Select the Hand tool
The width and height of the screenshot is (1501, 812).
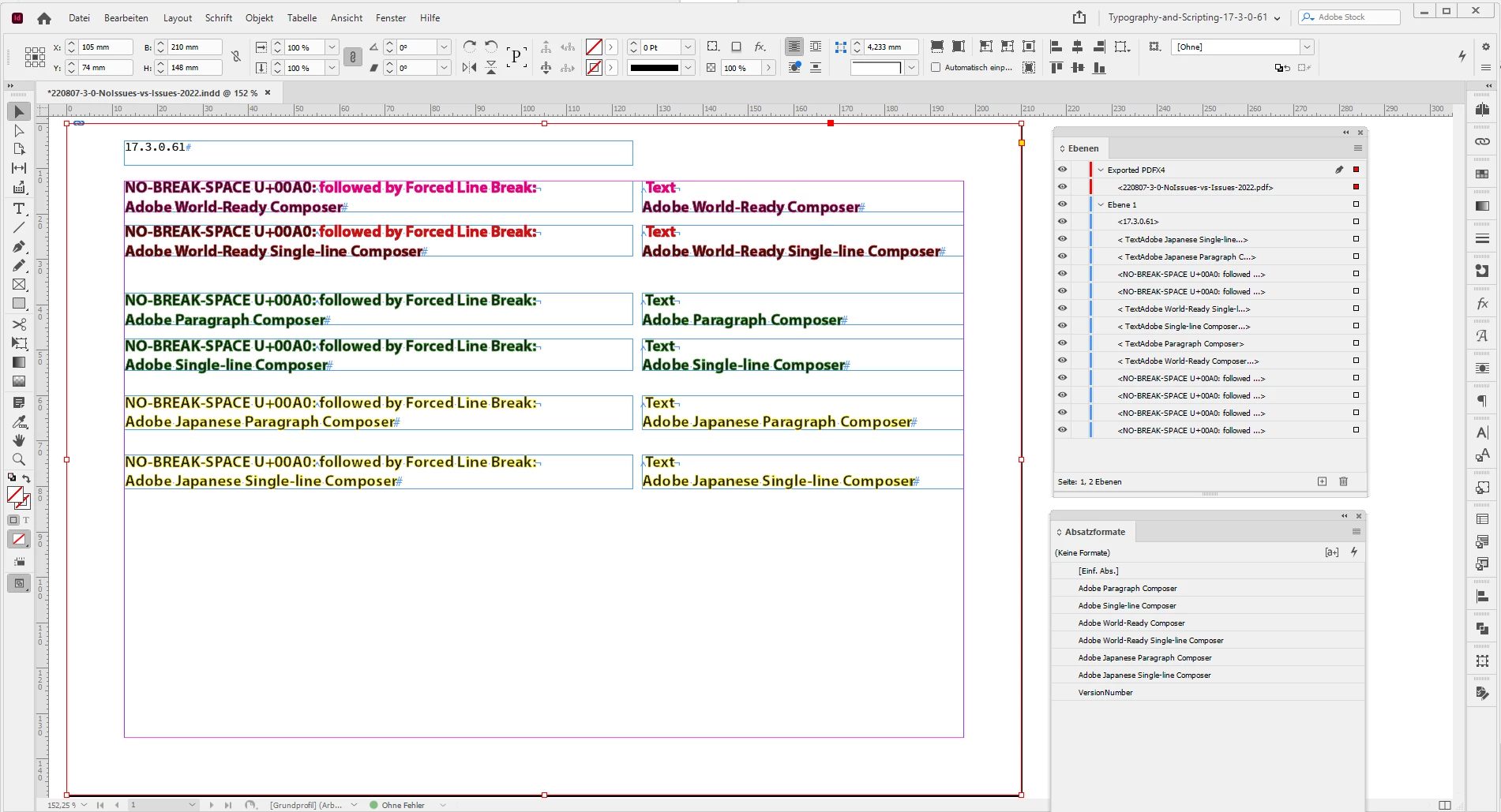(19, 440)
